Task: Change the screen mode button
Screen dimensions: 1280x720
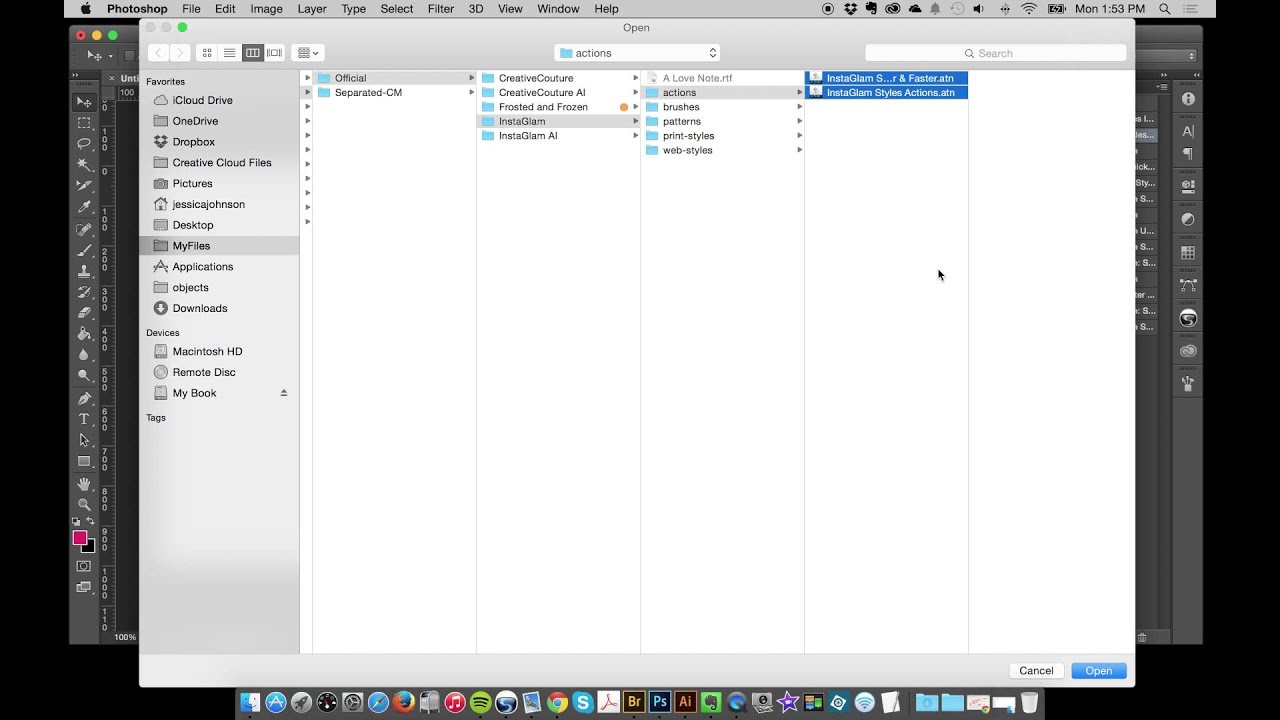Action: (84, 587)
